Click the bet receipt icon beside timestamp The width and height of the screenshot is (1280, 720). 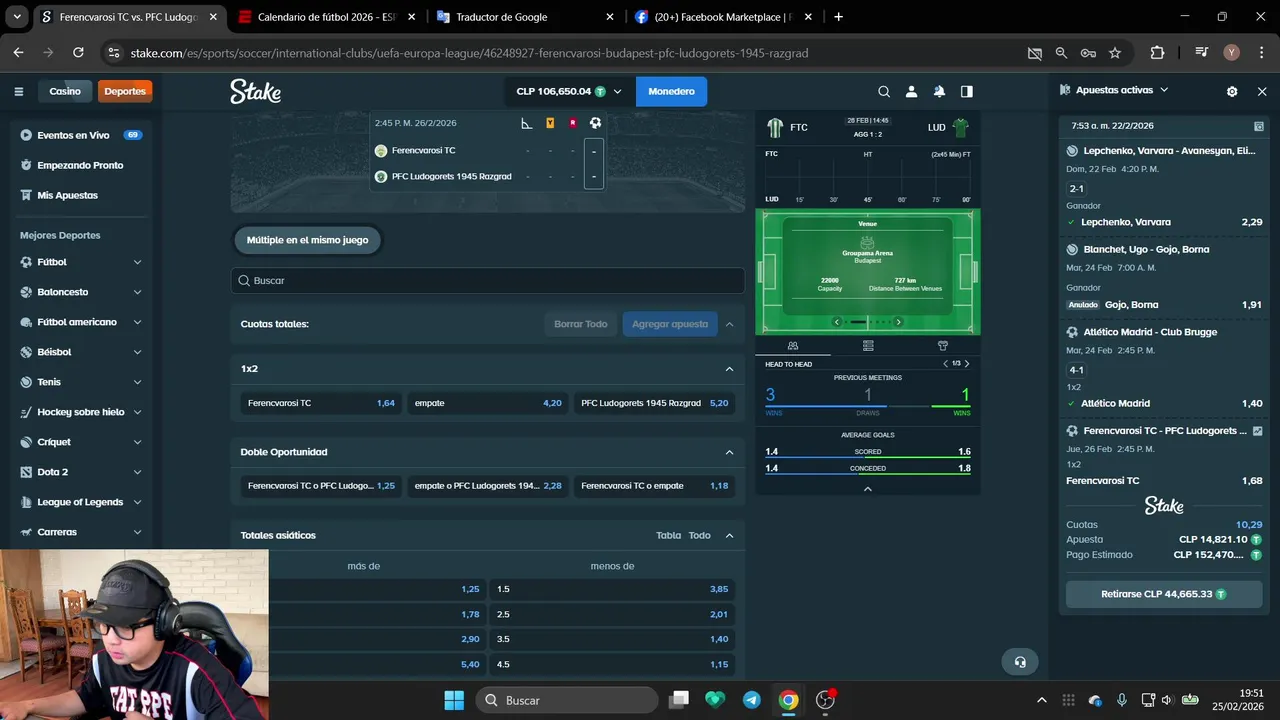click(1258, 126)
